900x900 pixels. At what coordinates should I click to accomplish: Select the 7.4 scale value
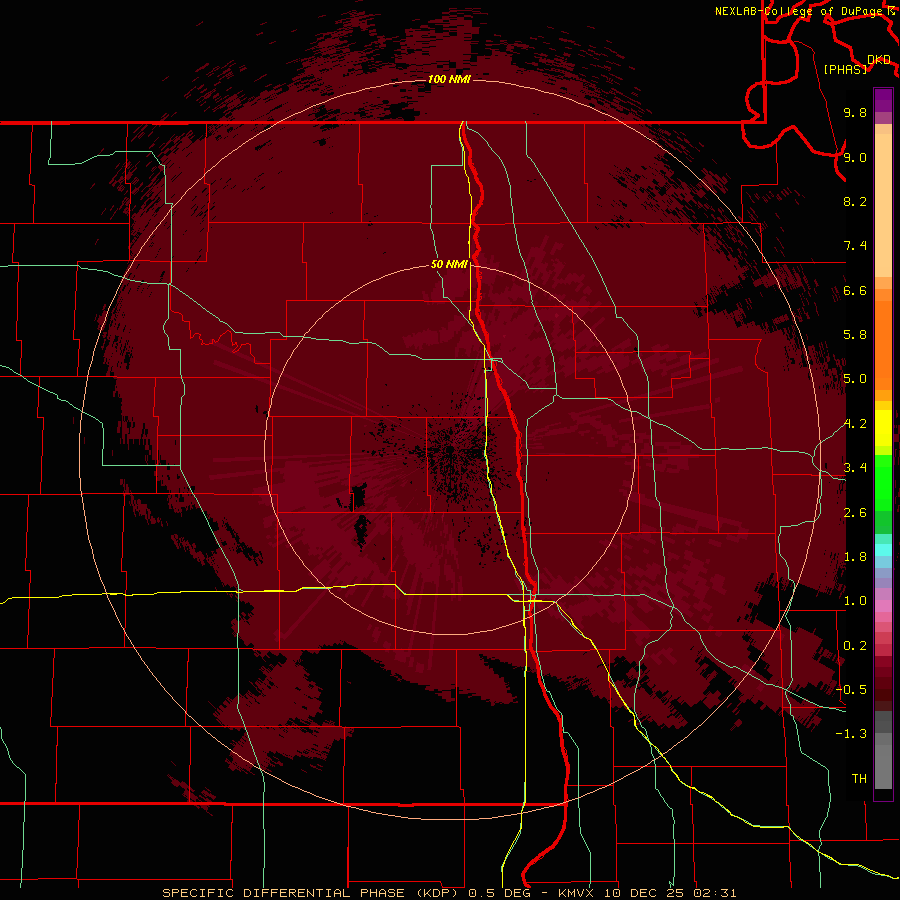[x=855, y=246]
